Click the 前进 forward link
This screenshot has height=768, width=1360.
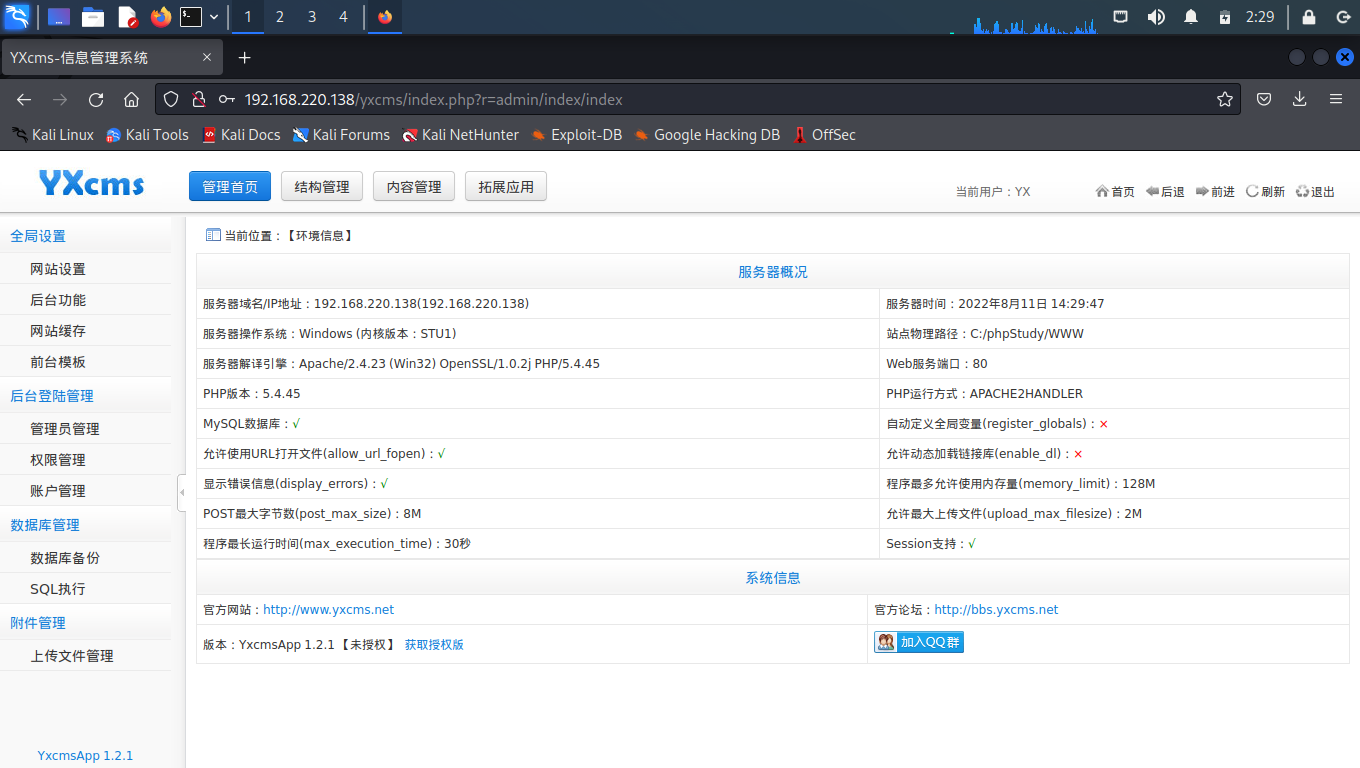click(x=1215, y=192)
